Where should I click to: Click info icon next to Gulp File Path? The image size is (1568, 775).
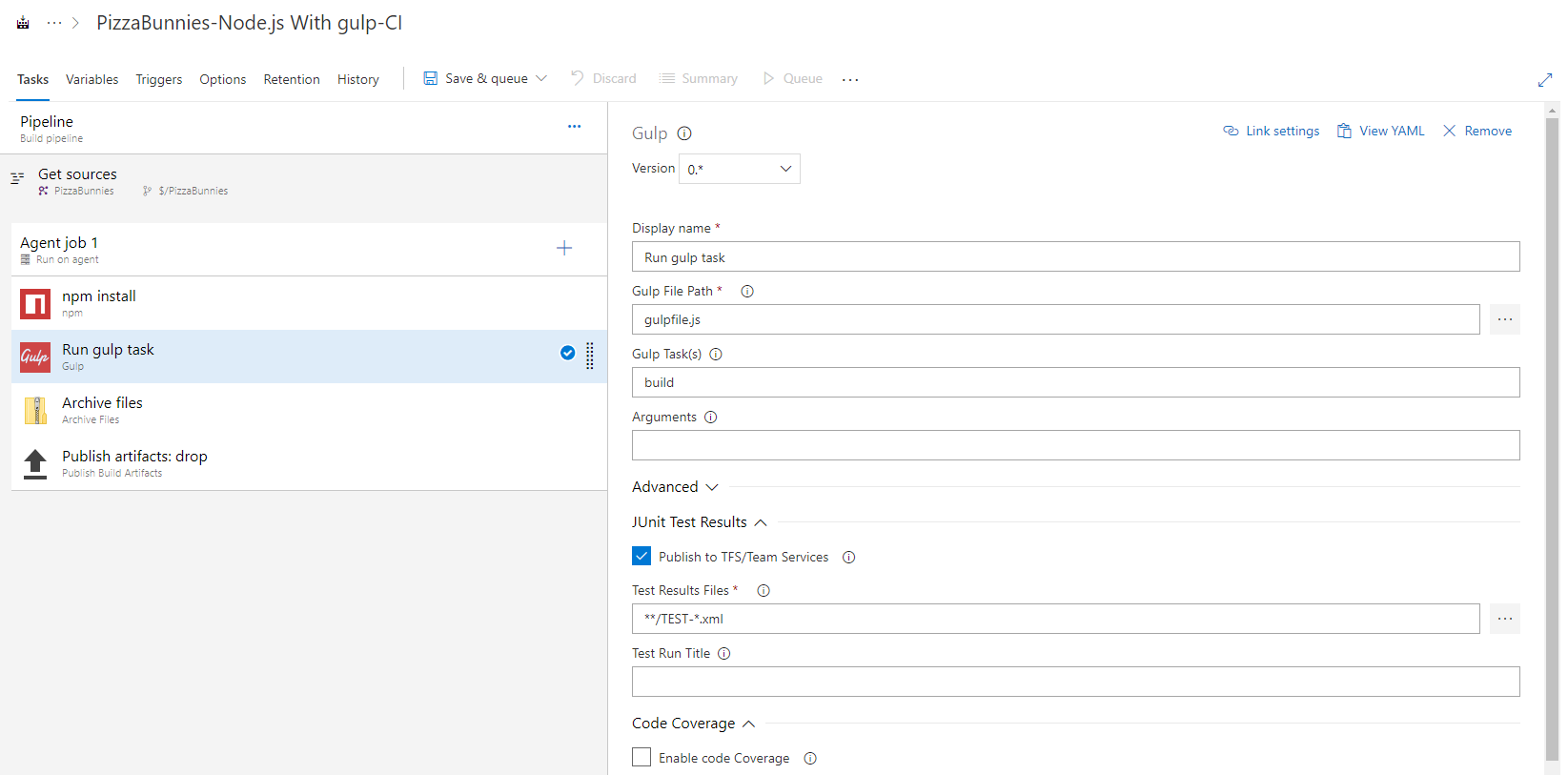(x=747, y=292)
